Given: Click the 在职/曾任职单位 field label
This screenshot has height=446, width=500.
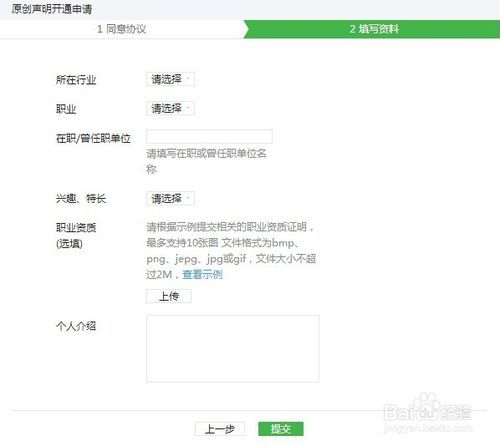Looking at the screenshot, I should click(93, 138).
